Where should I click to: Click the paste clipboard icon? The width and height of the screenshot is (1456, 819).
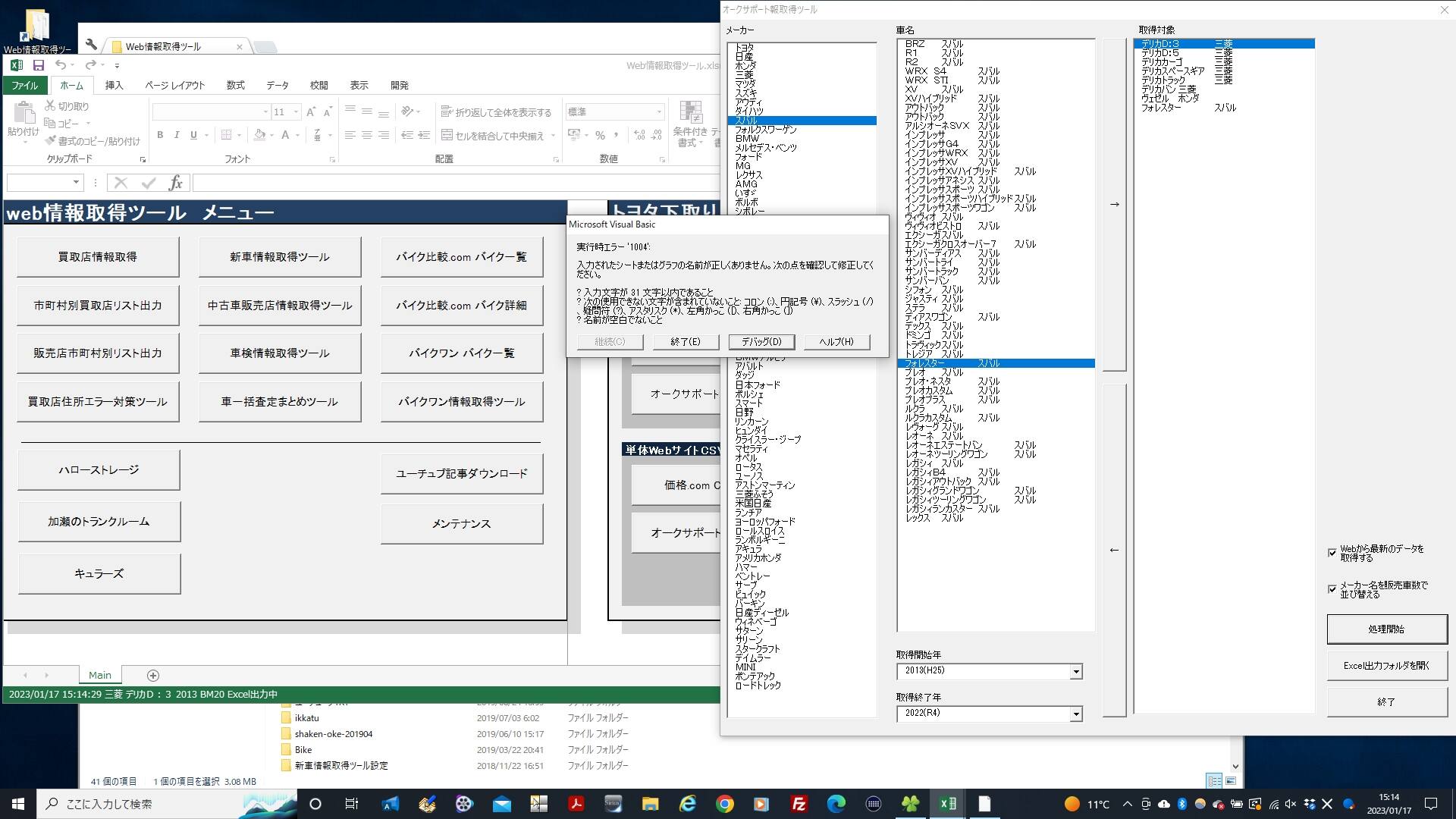tap(24, 114)
